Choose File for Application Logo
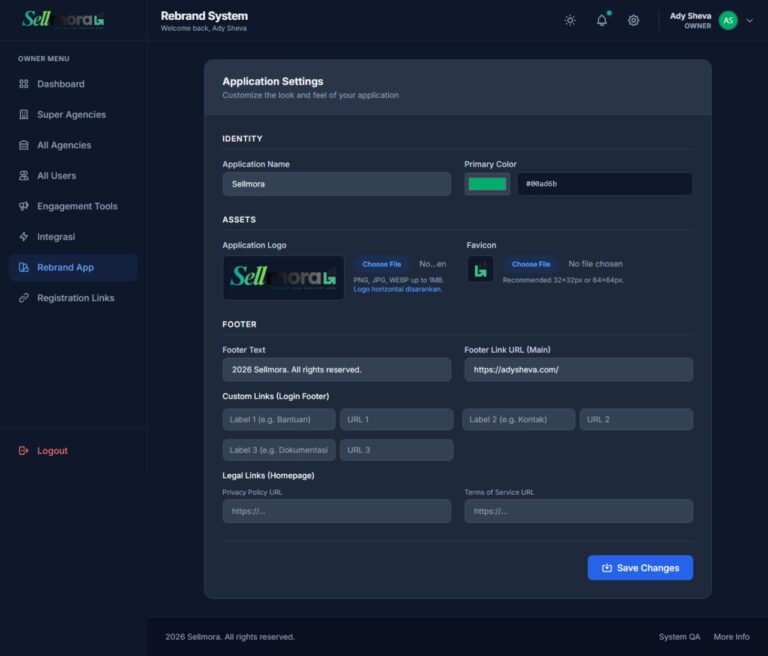The image size is (768, 656). (x=382, y=264)
